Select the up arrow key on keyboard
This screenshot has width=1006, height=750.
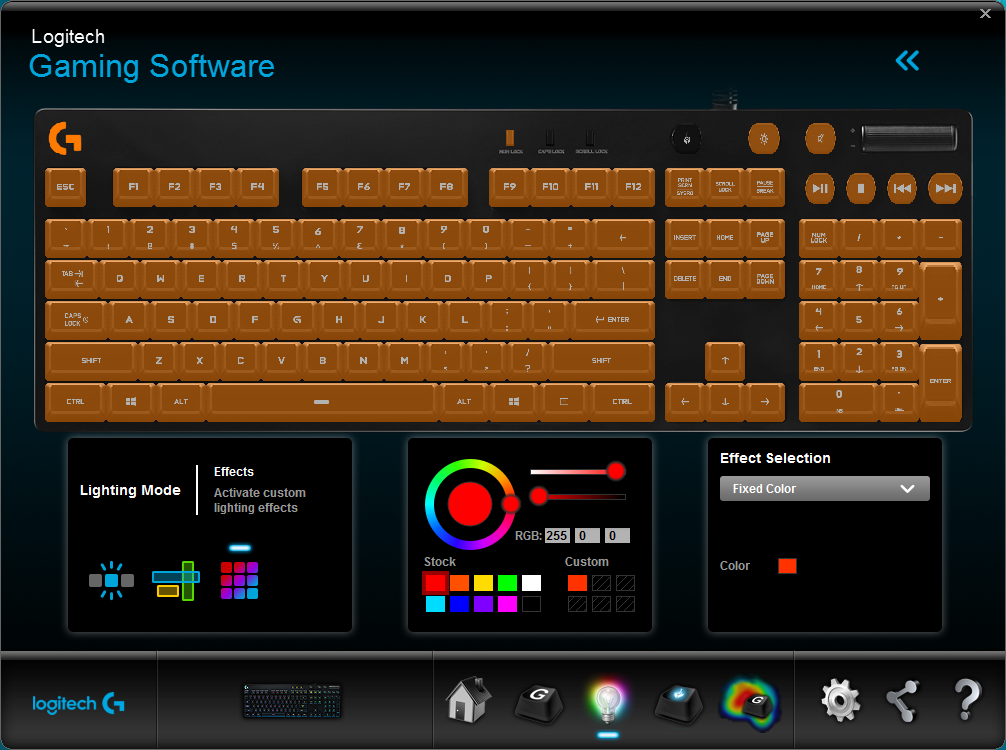(725, 361)
